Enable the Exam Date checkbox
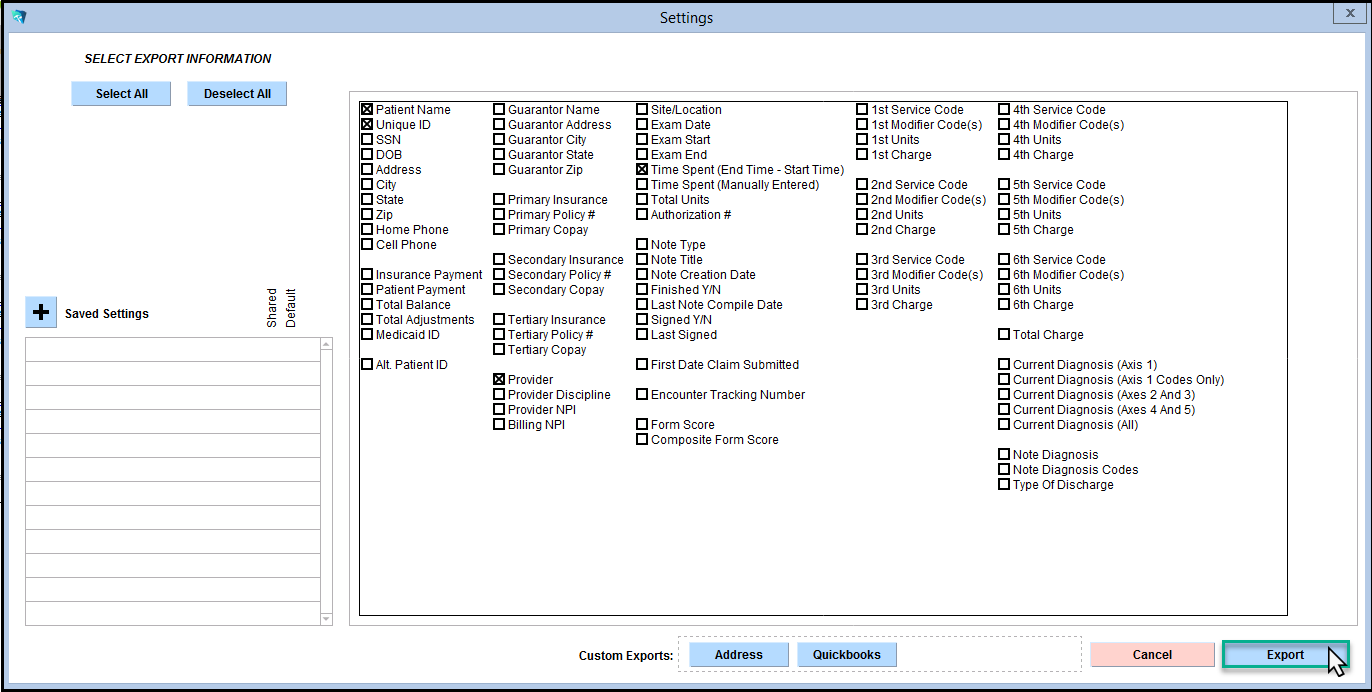The image size is (1372, 692). (642, 125)
